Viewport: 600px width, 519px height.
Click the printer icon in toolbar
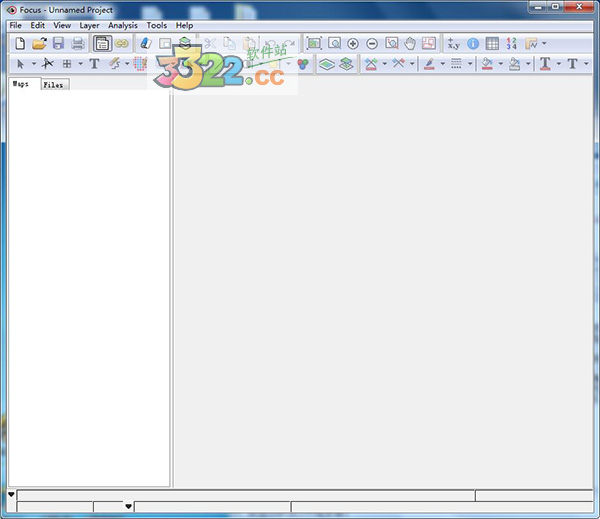77,44
